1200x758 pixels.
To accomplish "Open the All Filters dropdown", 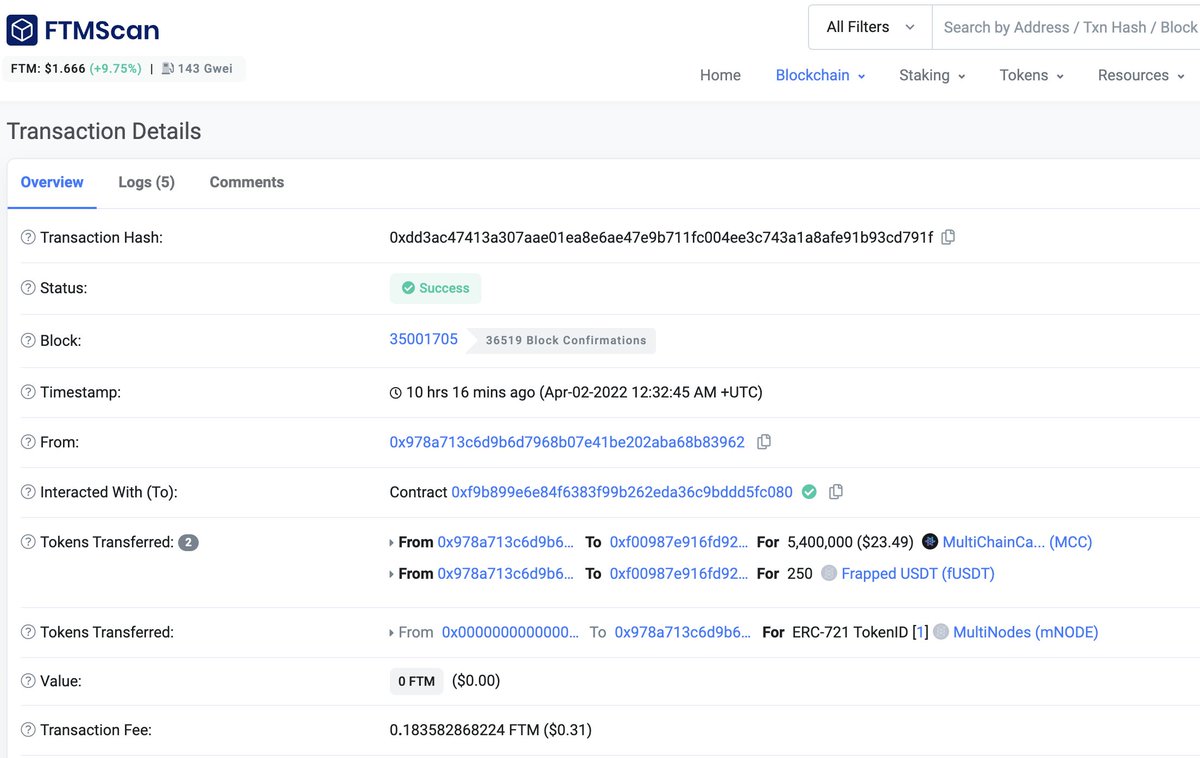I will [x=867, y=27].
